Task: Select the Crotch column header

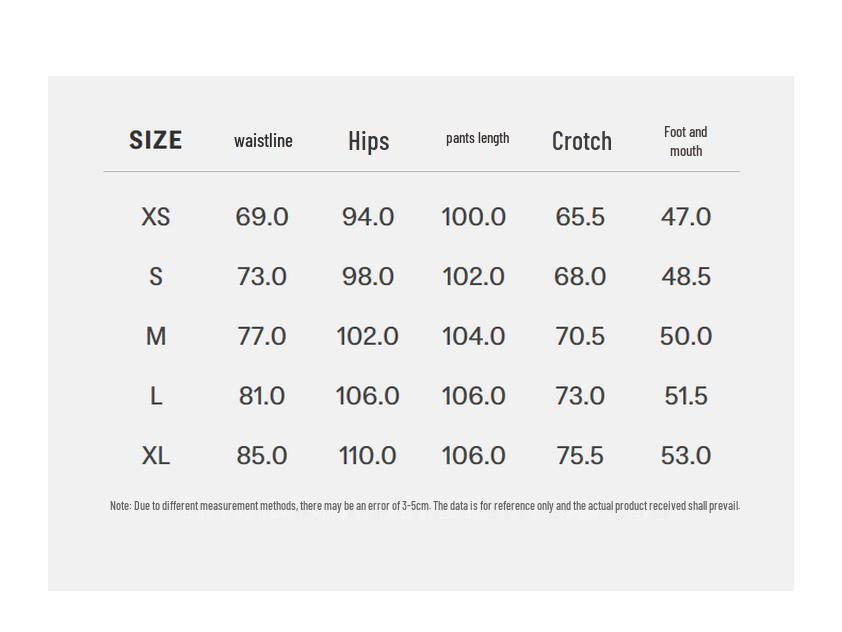Action: 581,141
